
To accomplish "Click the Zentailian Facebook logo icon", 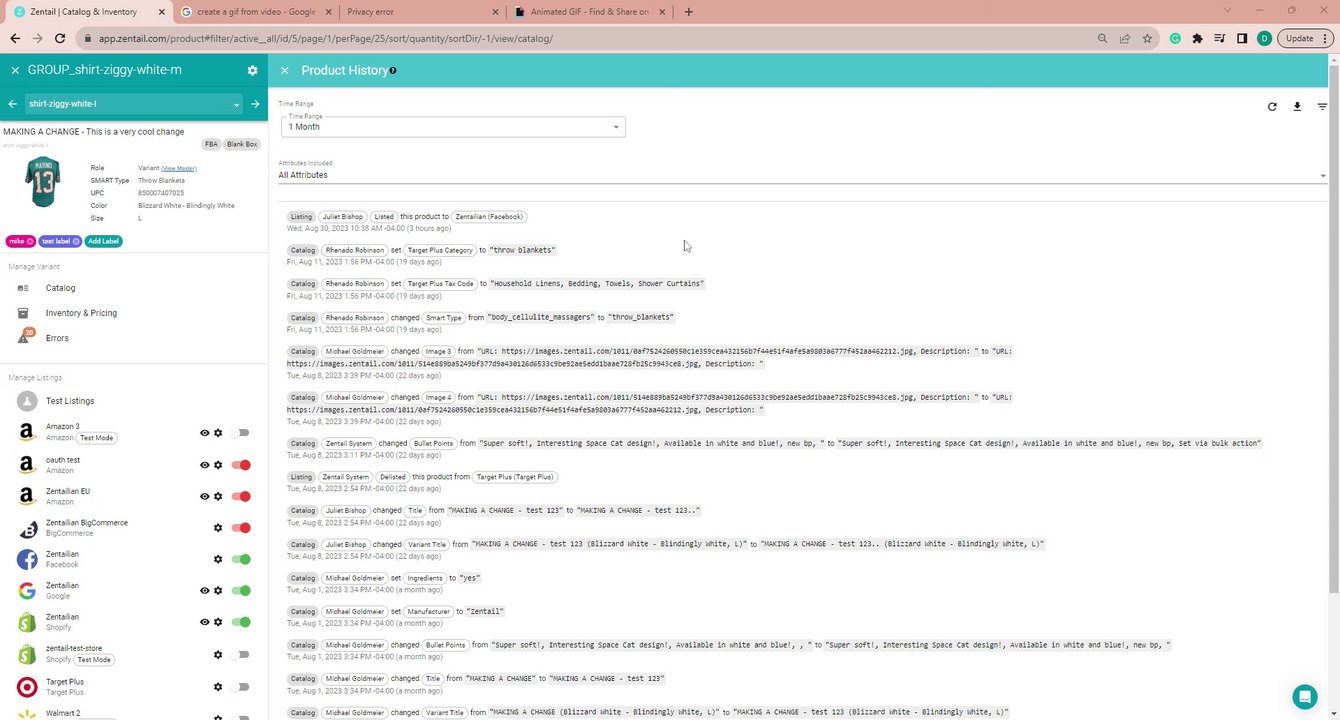I will point(27,559).
